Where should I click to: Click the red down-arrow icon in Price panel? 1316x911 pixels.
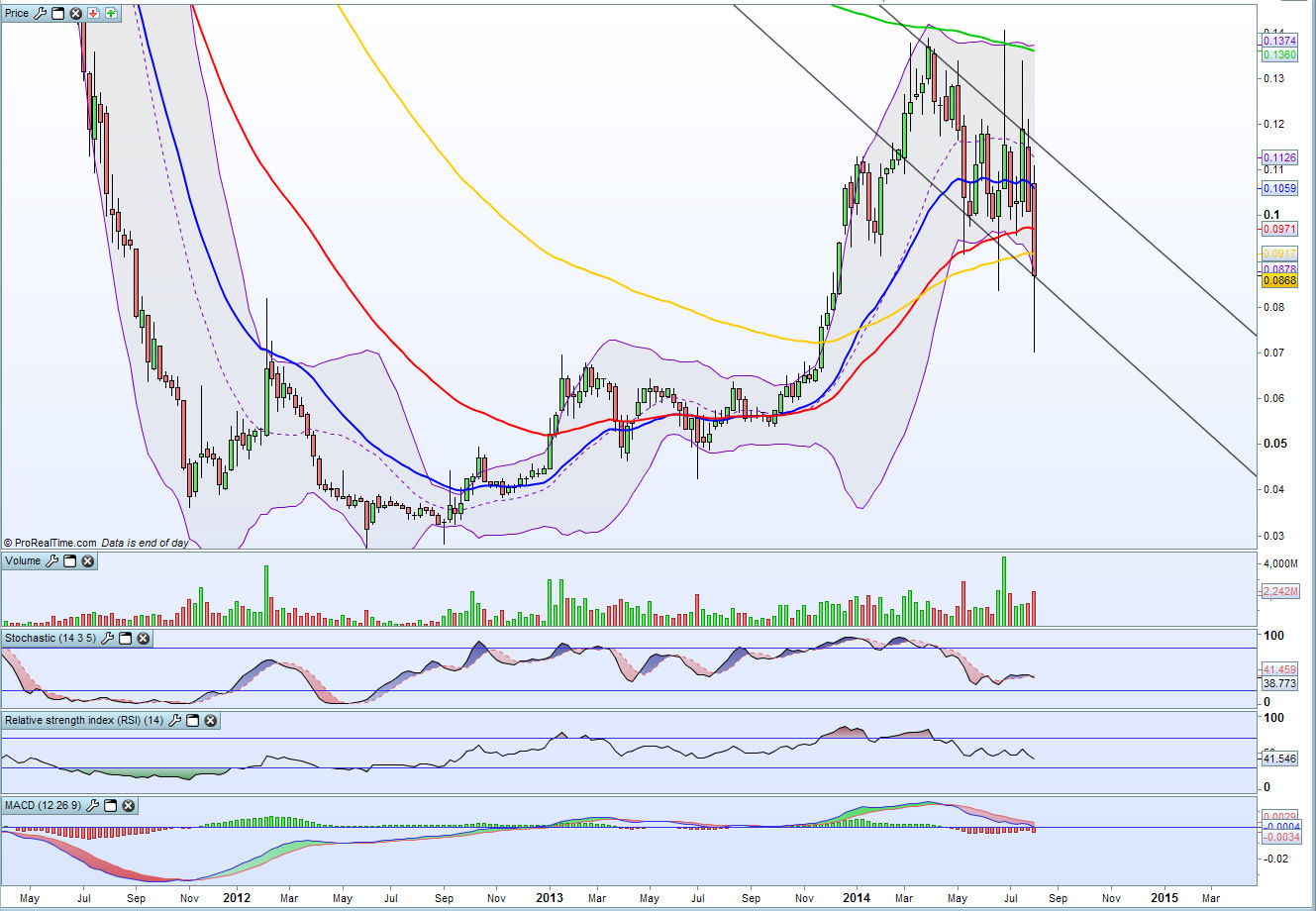click(93, 13)
